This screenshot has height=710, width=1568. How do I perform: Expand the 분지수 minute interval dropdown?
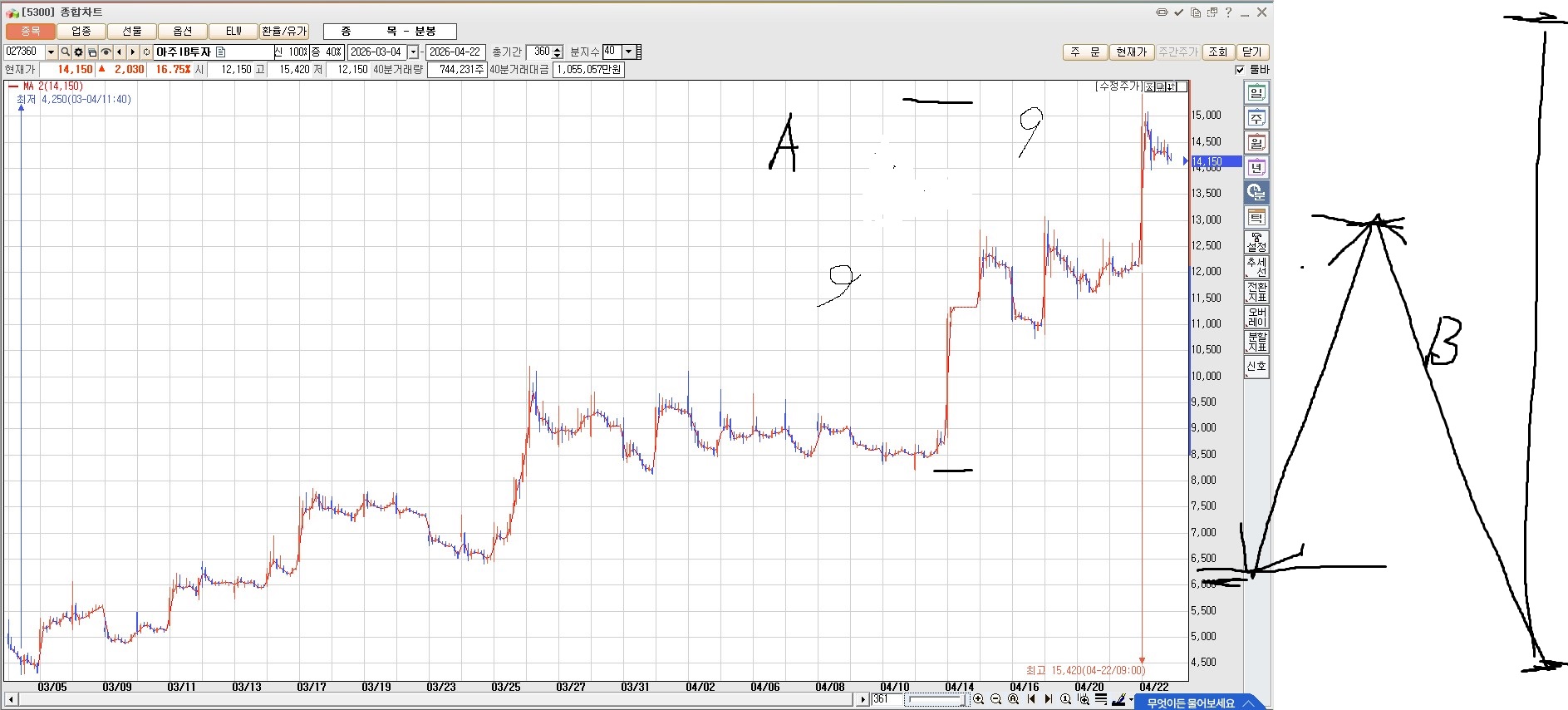(628, 52)
